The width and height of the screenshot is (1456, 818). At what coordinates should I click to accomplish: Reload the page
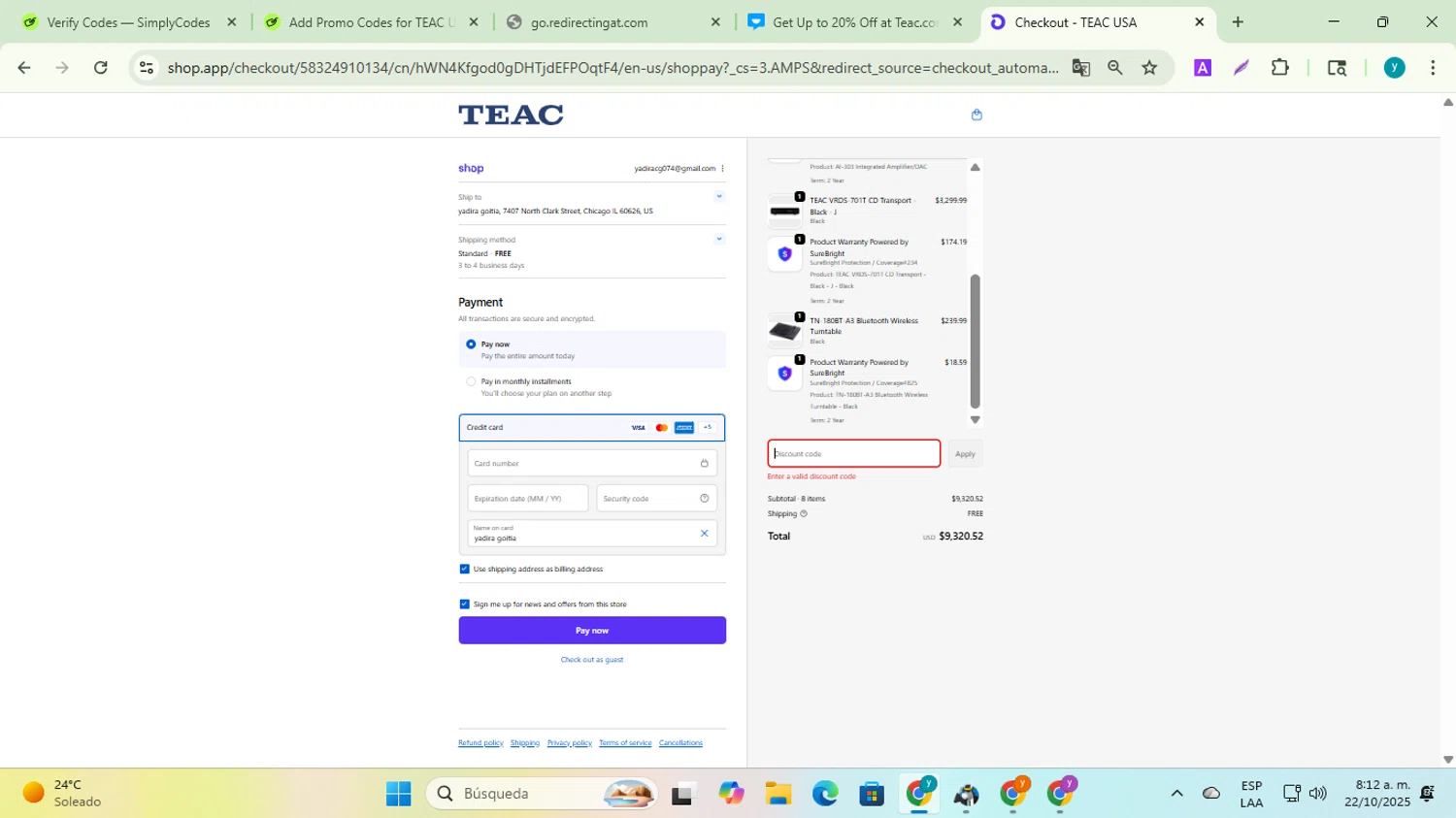101,68
